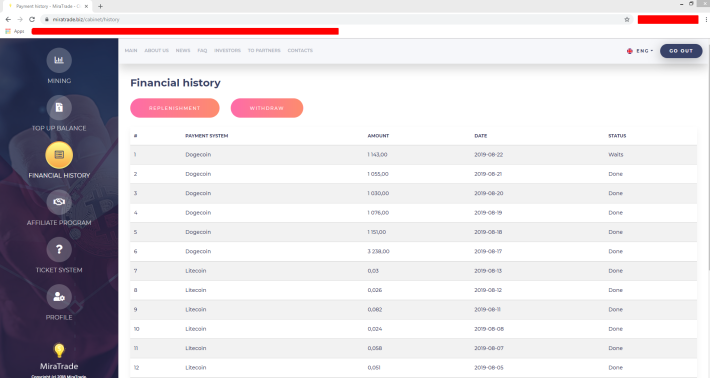The image size is (710, 378).
Task: Click Done status in row 6
Action: 615,252
